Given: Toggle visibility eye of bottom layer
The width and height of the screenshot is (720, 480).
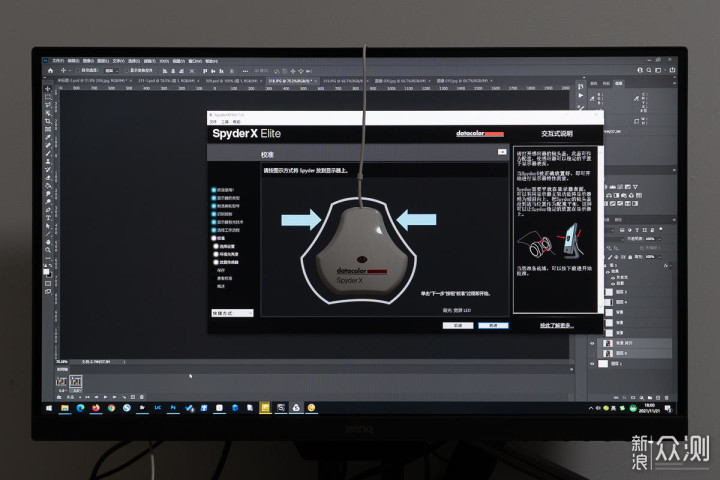Looking at the screenshot, I should point(592,364).
